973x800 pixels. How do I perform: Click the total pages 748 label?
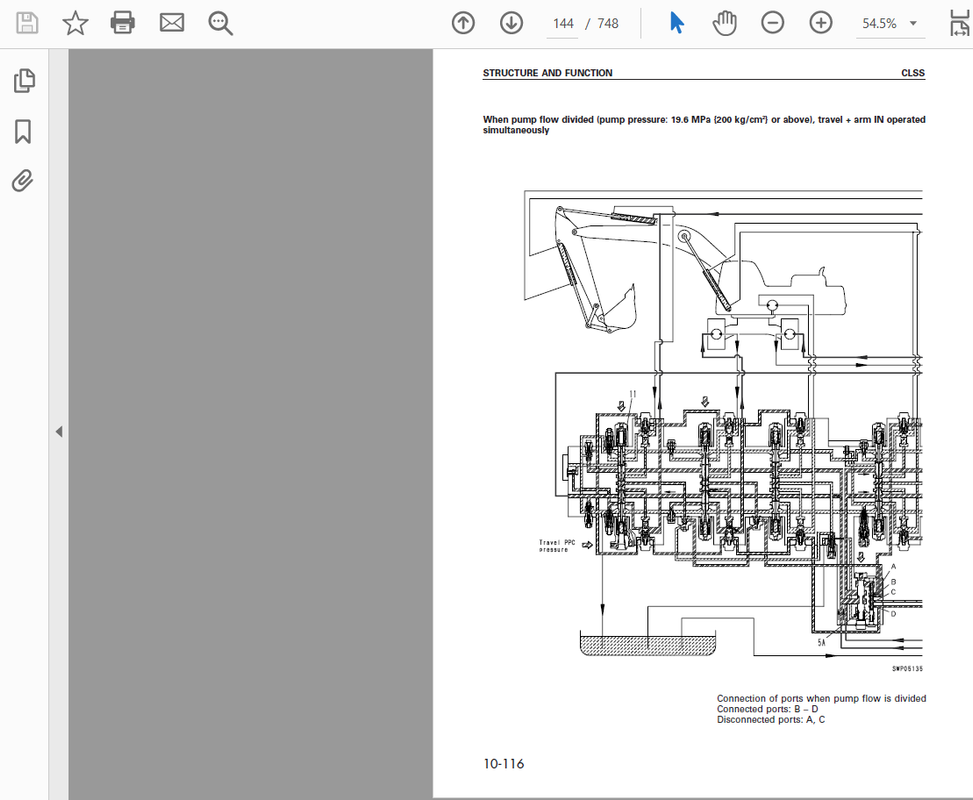pyautogui.click(x=608, y=24)
